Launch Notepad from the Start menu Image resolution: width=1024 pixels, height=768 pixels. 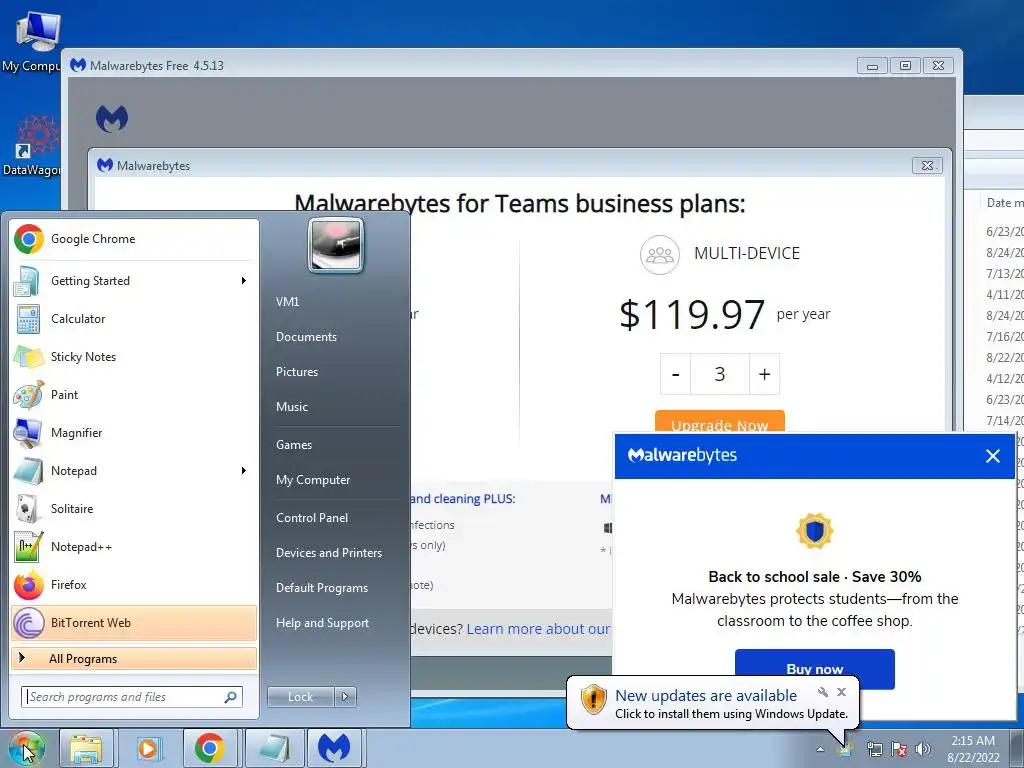[134, 470]
